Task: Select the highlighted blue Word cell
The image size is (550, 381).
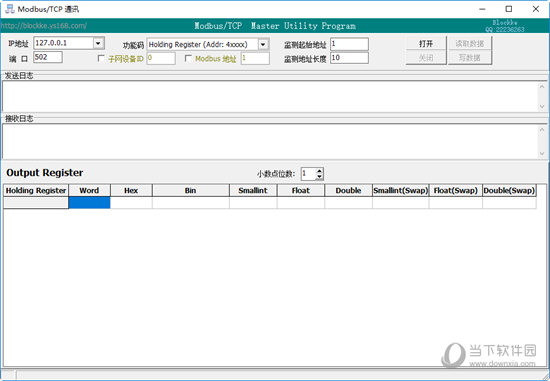Action: click(x=89, y=203)
